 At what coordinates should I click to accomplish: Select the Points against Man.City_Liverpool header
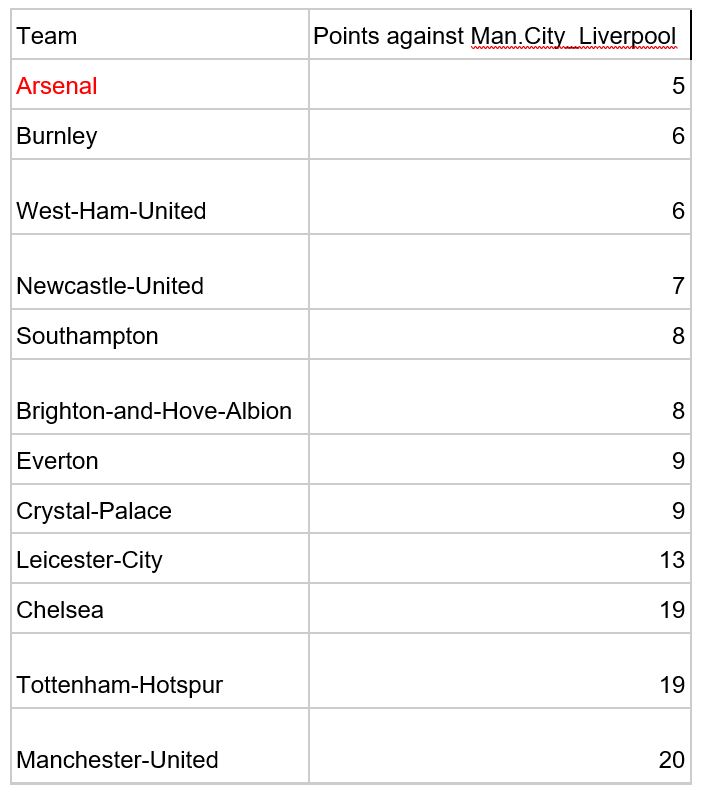pos(500,34)
